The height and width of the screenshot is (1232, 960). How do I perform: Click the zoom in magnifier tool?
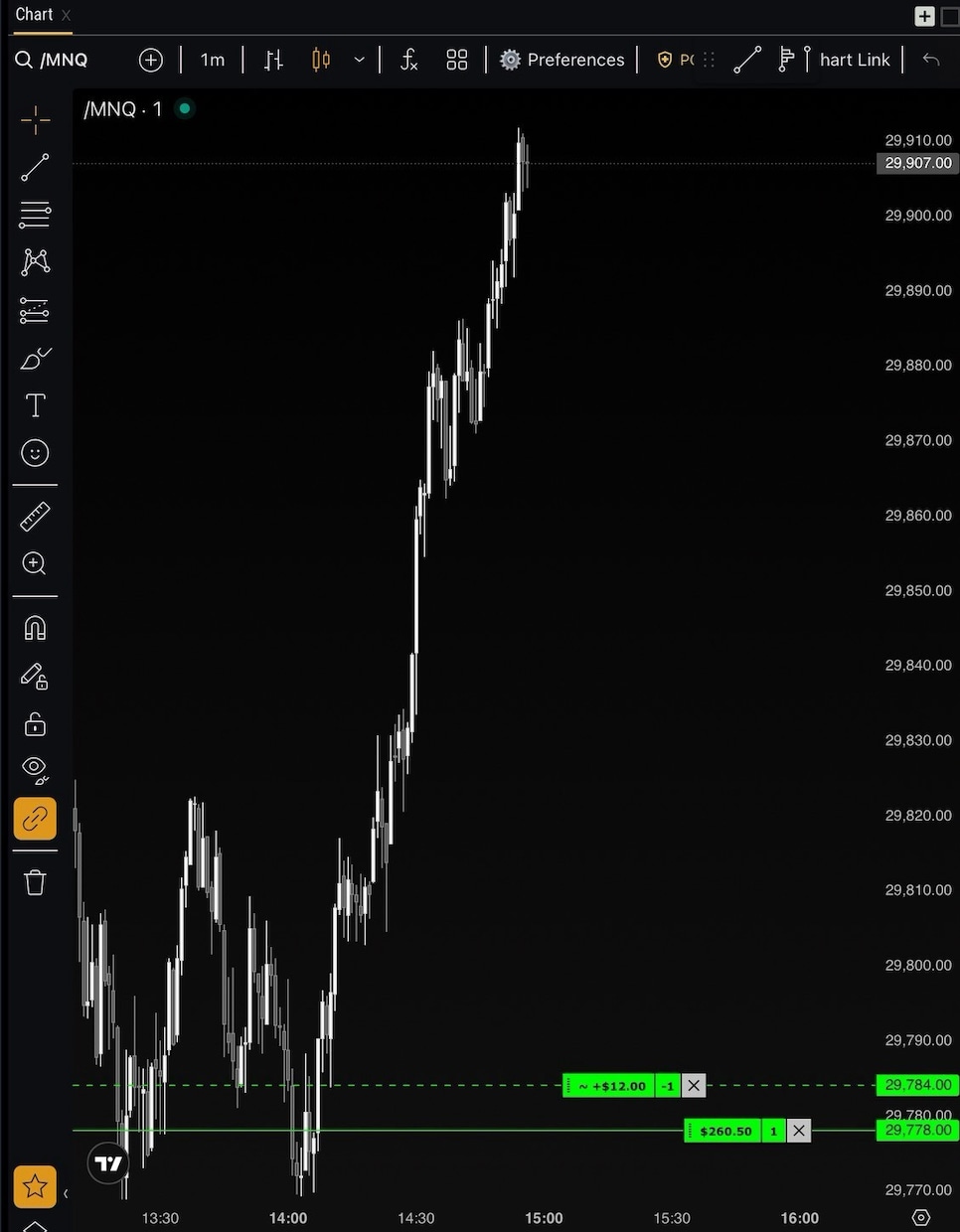35,564
